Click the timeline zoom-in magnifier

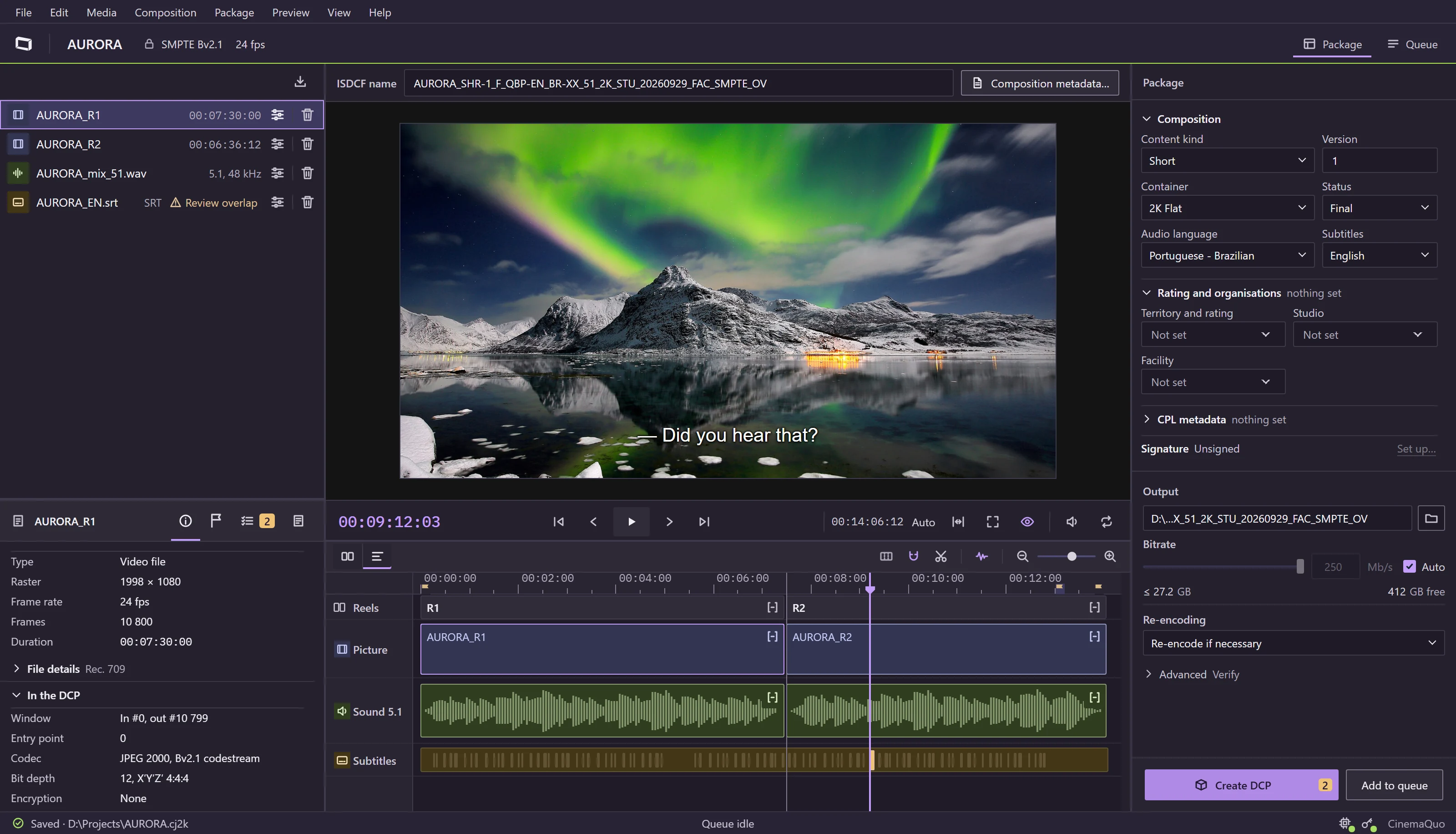tap(1110, 556)
